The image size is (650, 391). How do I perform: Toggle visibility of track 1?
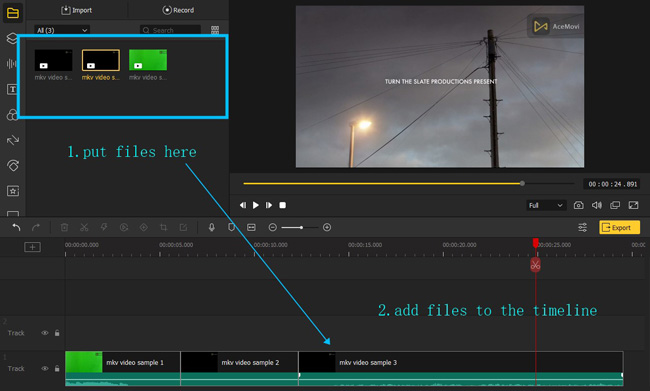tap(44, 369)
